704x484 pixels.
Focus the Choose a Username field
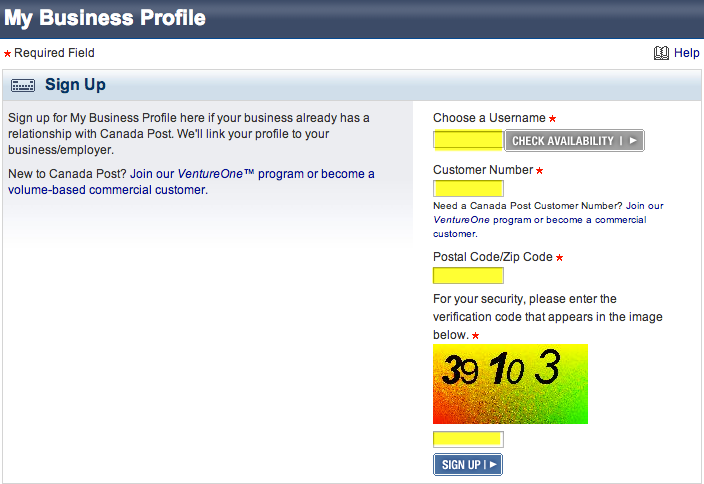click(468, 140)
